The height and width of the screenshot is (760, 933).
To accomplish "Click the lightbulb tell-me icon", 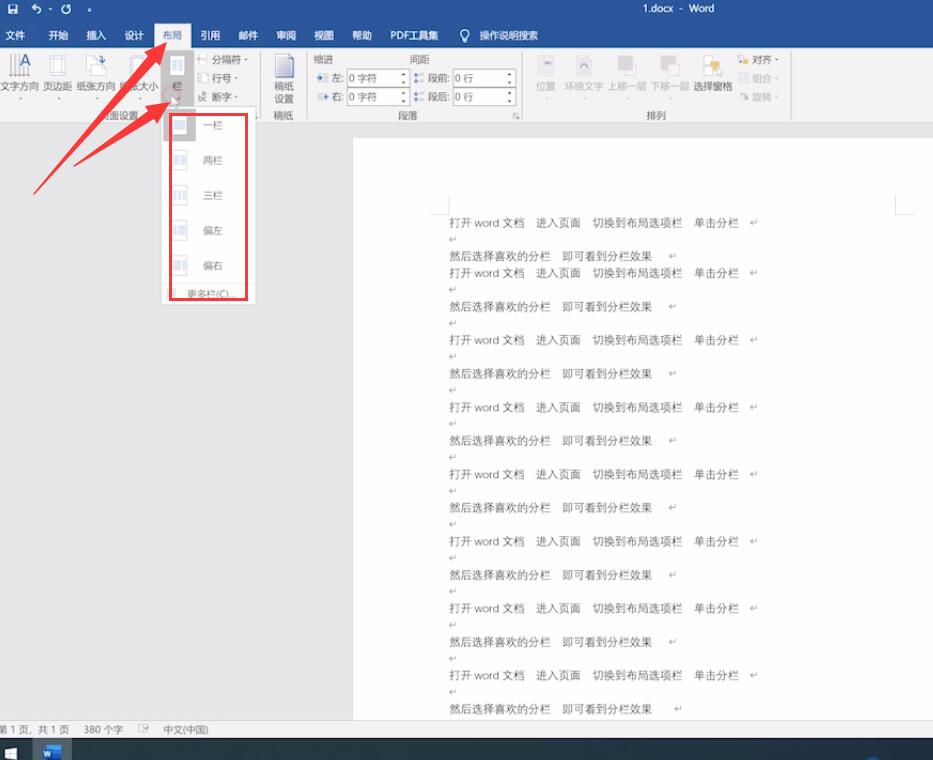I will coord(465,36).
